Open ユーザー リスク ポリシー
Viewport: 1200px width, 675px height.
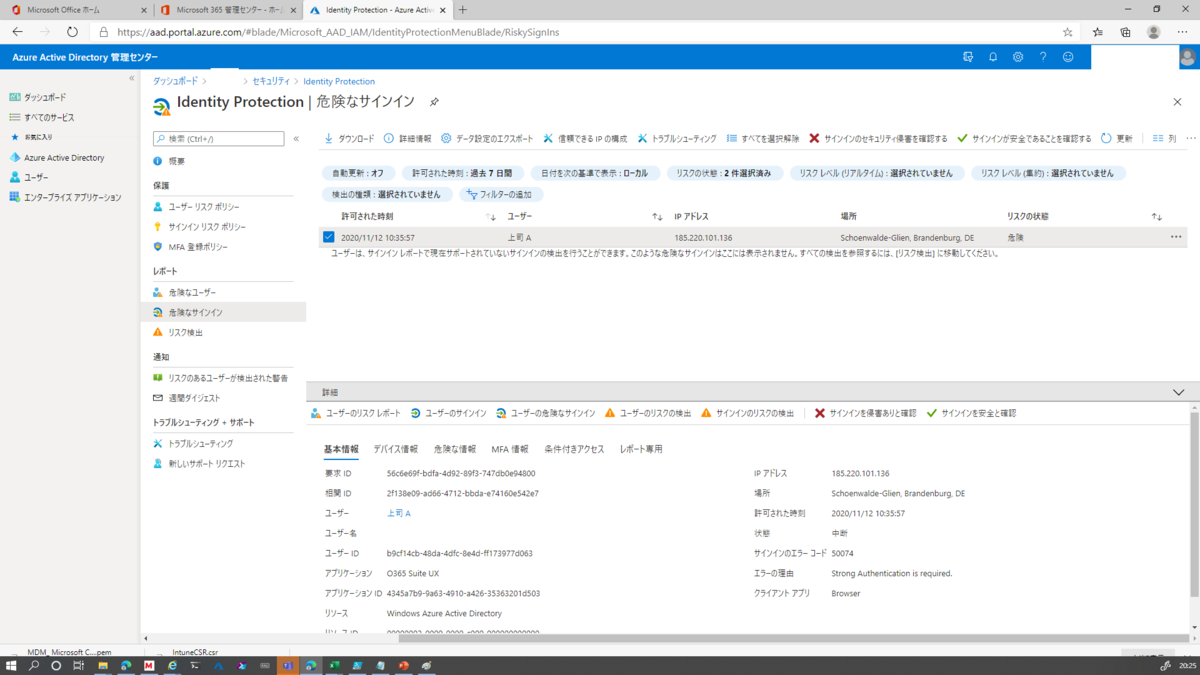(196, 206)
